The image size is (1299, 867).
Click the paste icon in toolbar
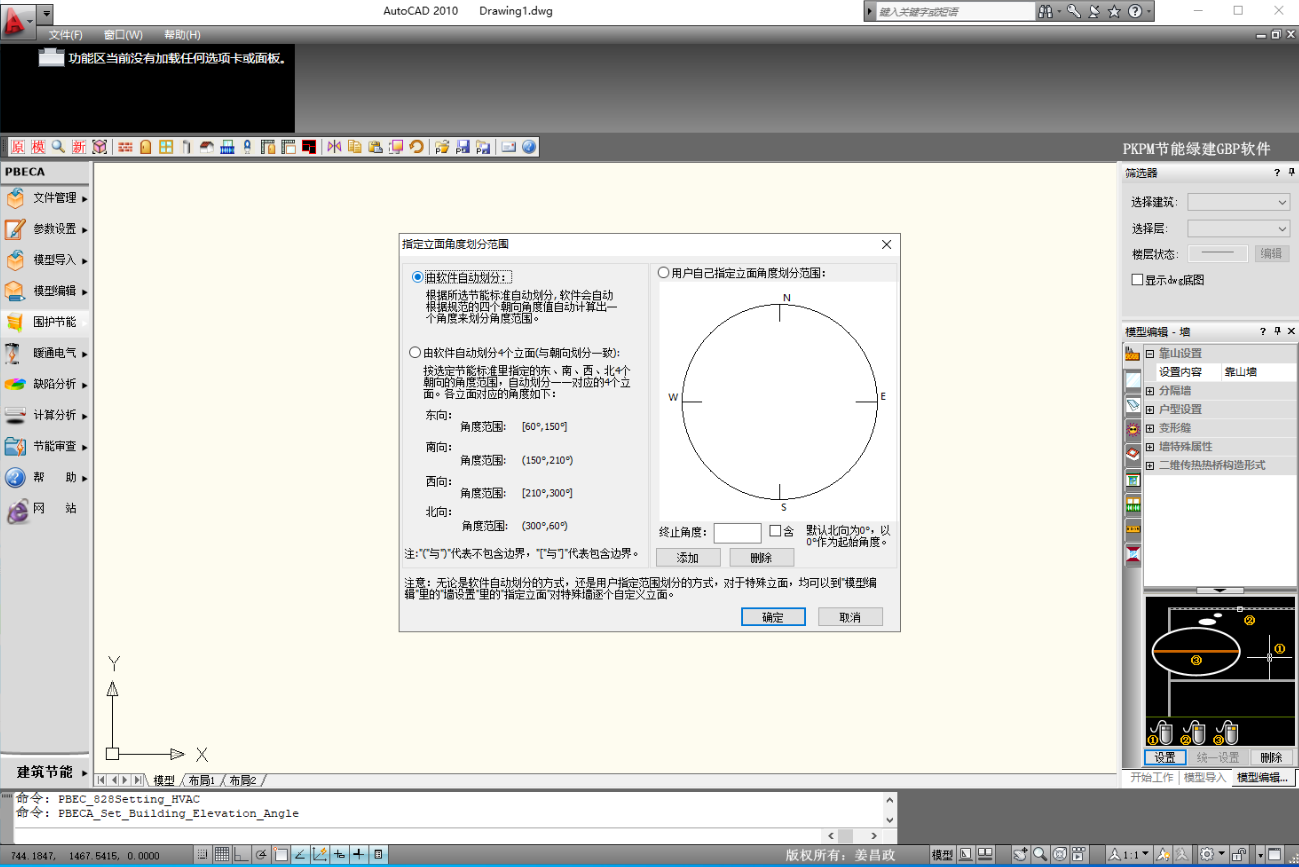[x=375, y=147]
